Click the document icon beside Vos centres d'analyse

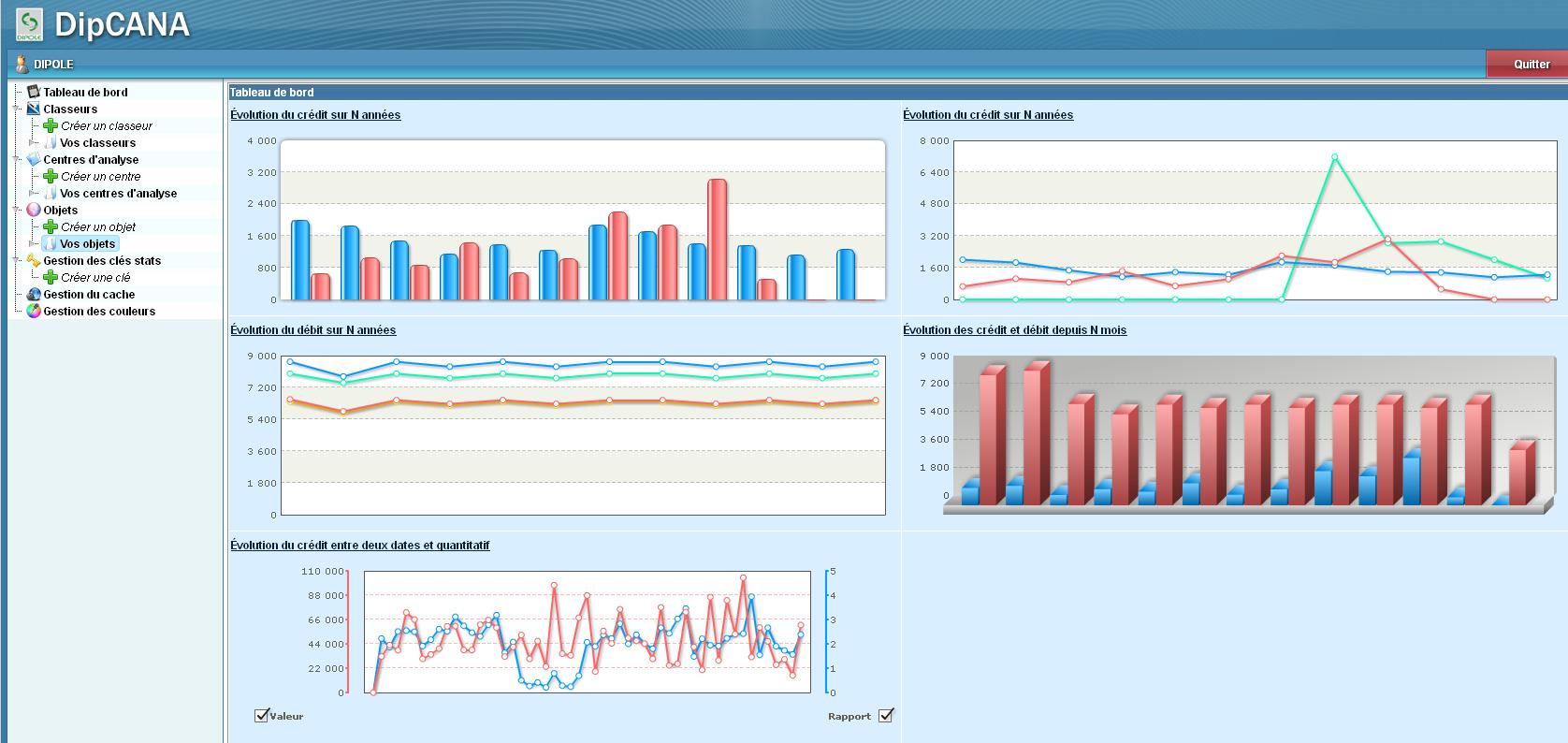[51, 193]
